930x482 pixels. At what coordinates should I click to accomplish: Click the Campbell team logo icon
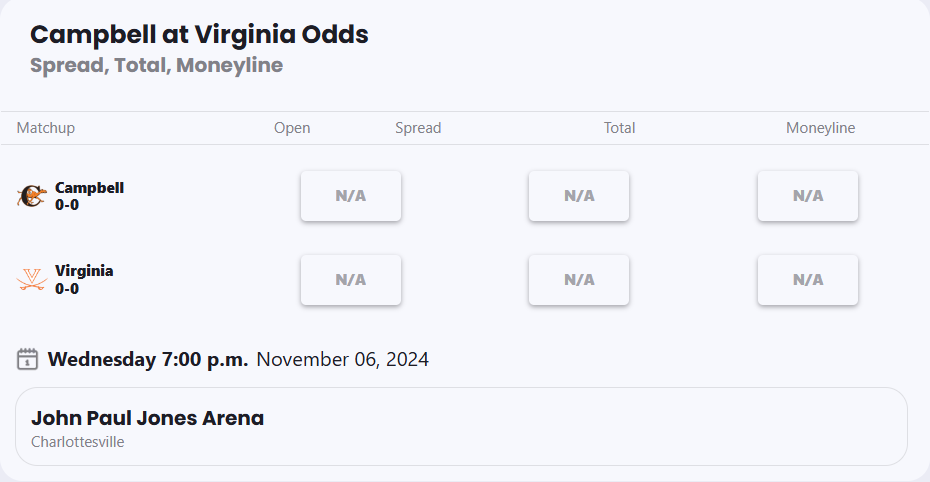[x=32, y=196]
